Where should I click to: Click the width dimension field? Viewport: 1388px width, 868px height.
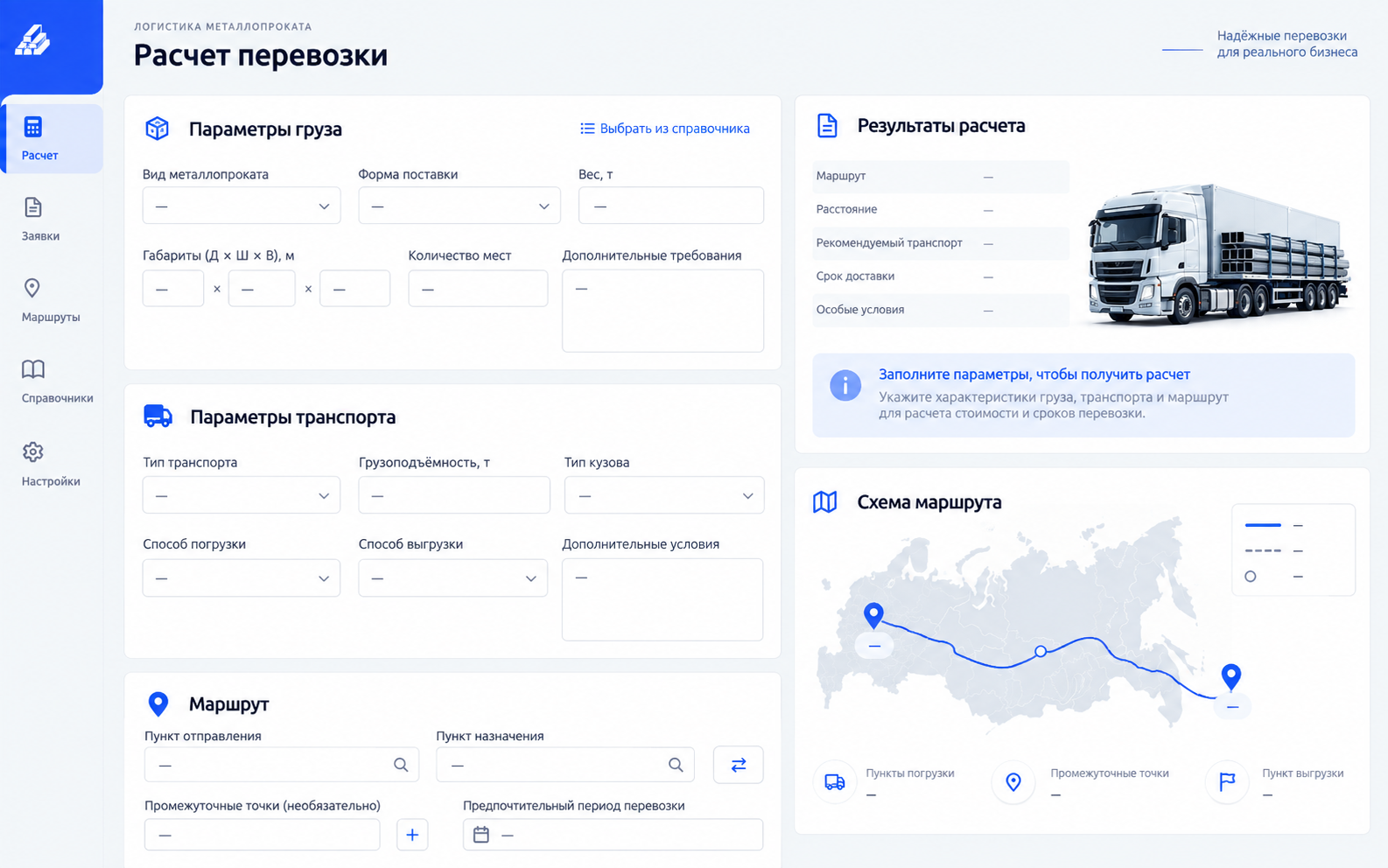262,288
